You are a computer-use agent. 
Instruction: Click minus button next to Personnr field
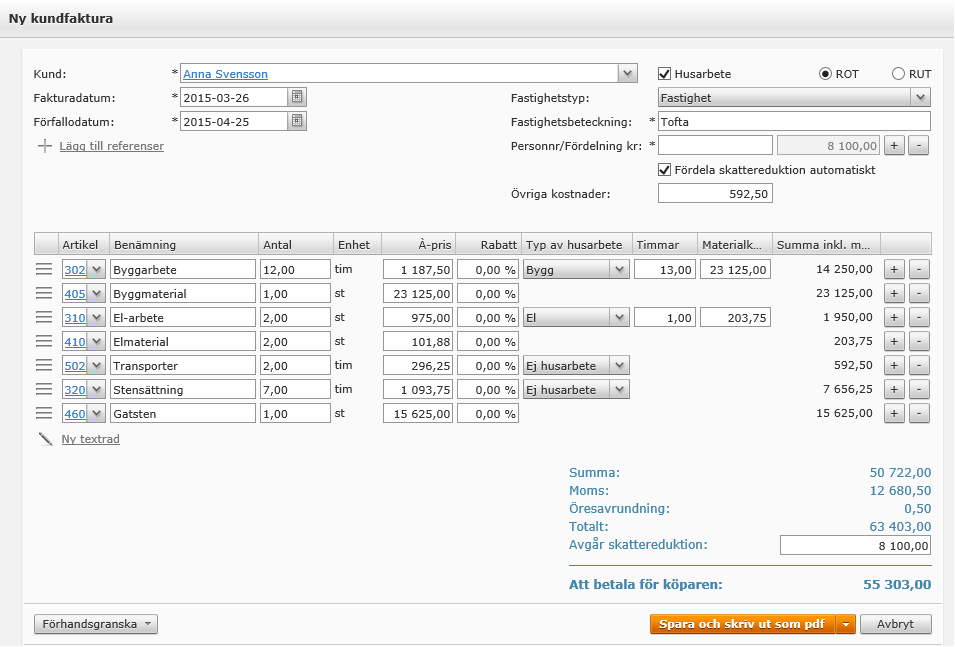click(920, 146)
